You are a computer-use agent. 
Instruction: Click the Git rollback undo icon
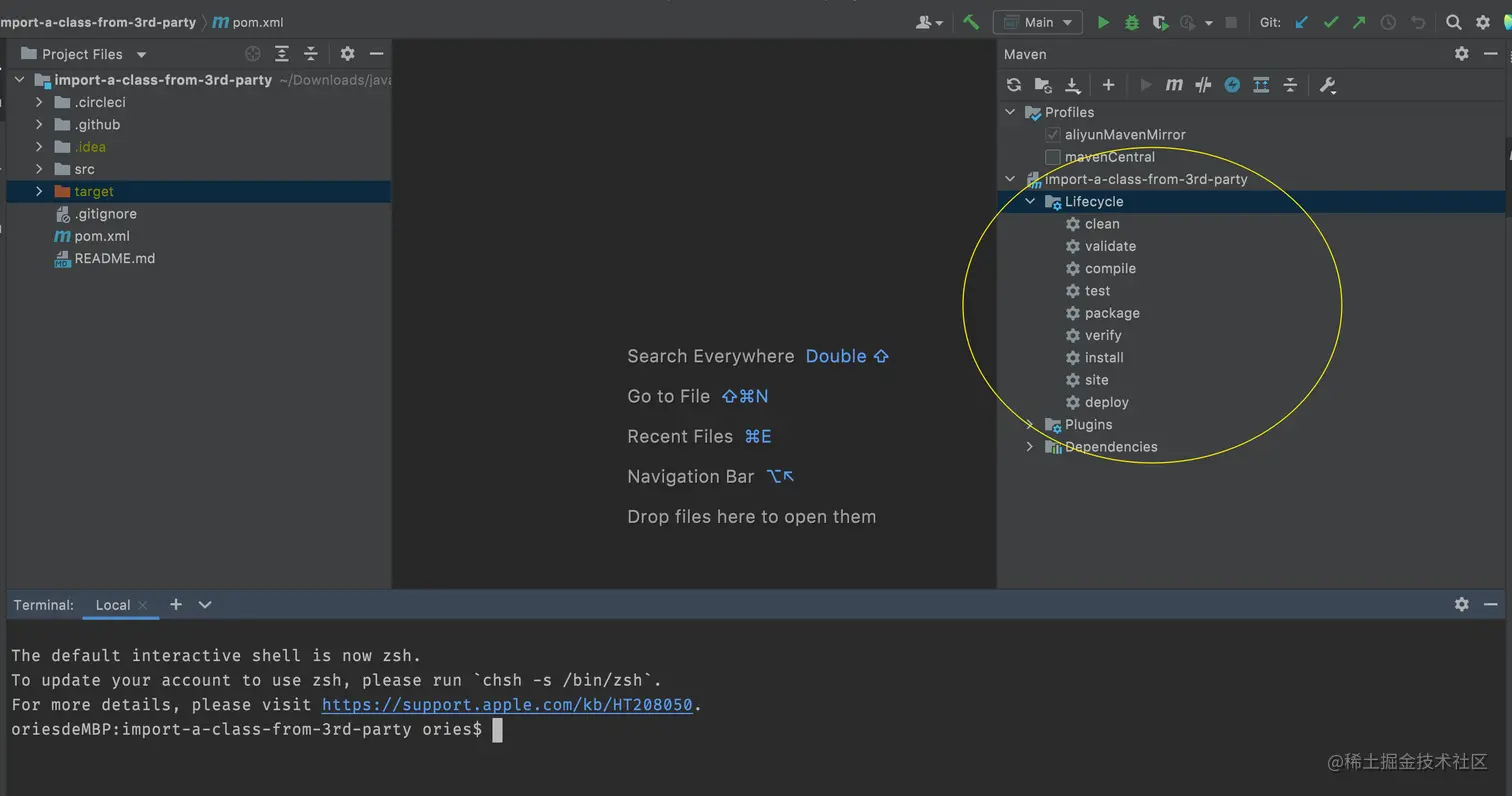(x=1417, y=22)
